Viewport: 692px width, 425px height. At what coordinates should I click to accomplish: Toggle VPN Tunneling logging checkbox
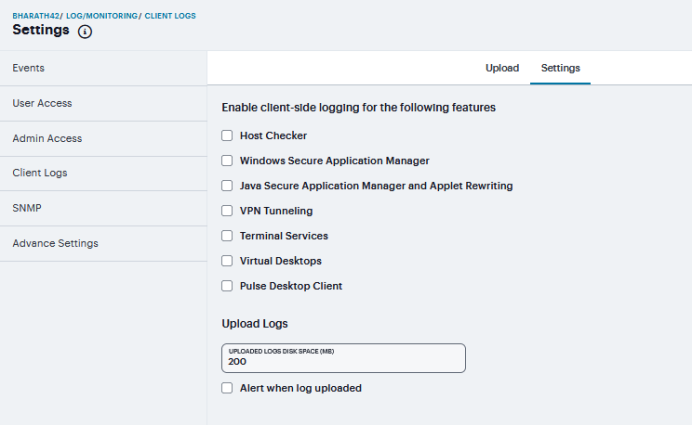[x=227, y=211]
